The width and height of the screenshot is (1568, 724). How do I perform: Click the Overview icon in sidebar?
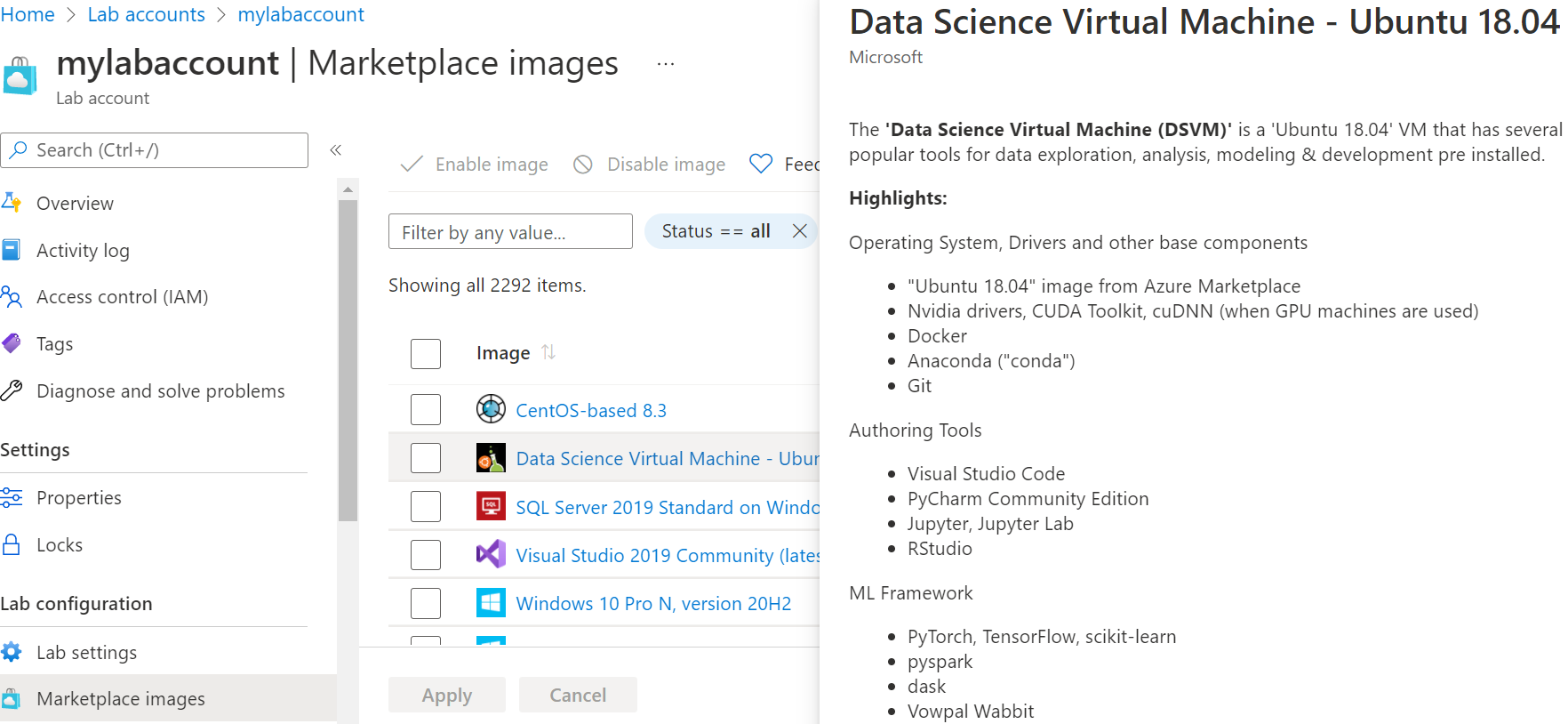(x=12, y=203)
